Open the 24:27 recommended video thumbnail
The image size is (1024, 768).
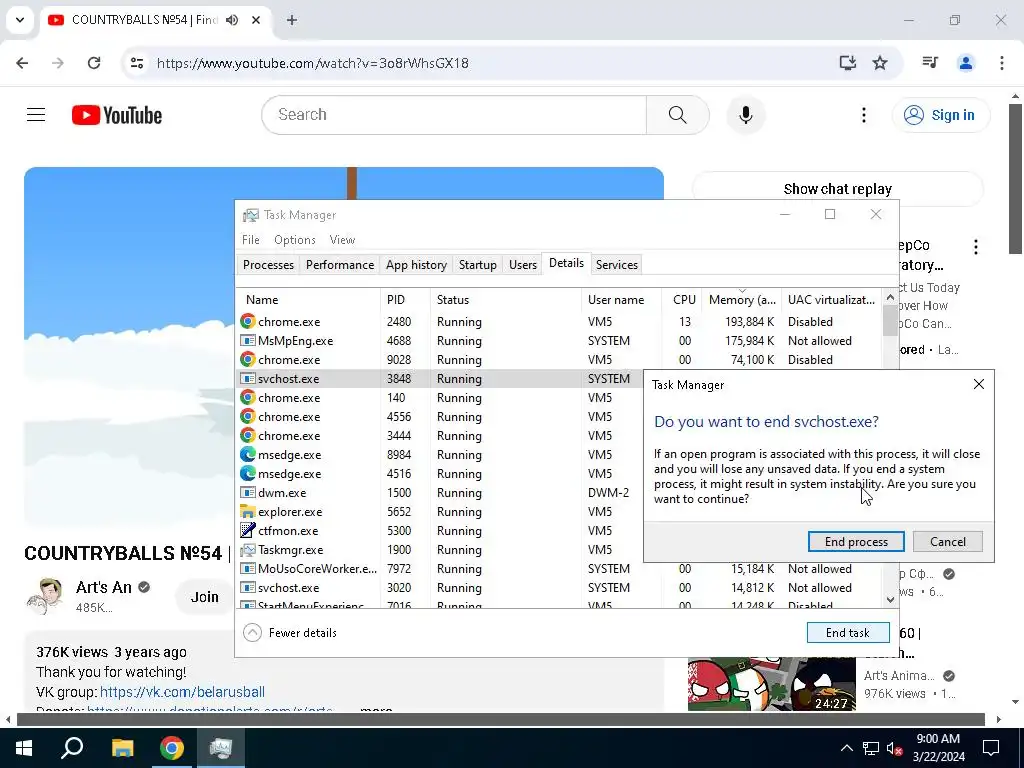pos(771,684)
